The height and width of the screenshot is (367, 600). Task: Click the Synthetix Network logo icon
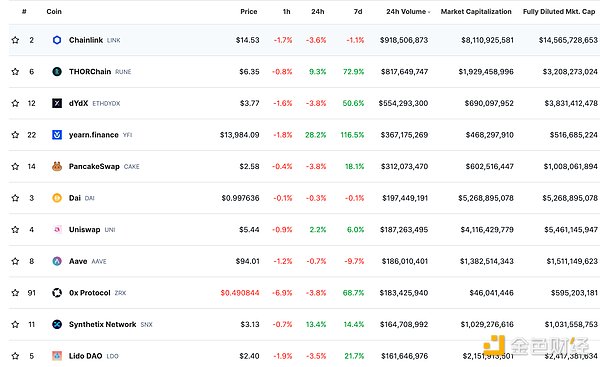coord(57,325)
